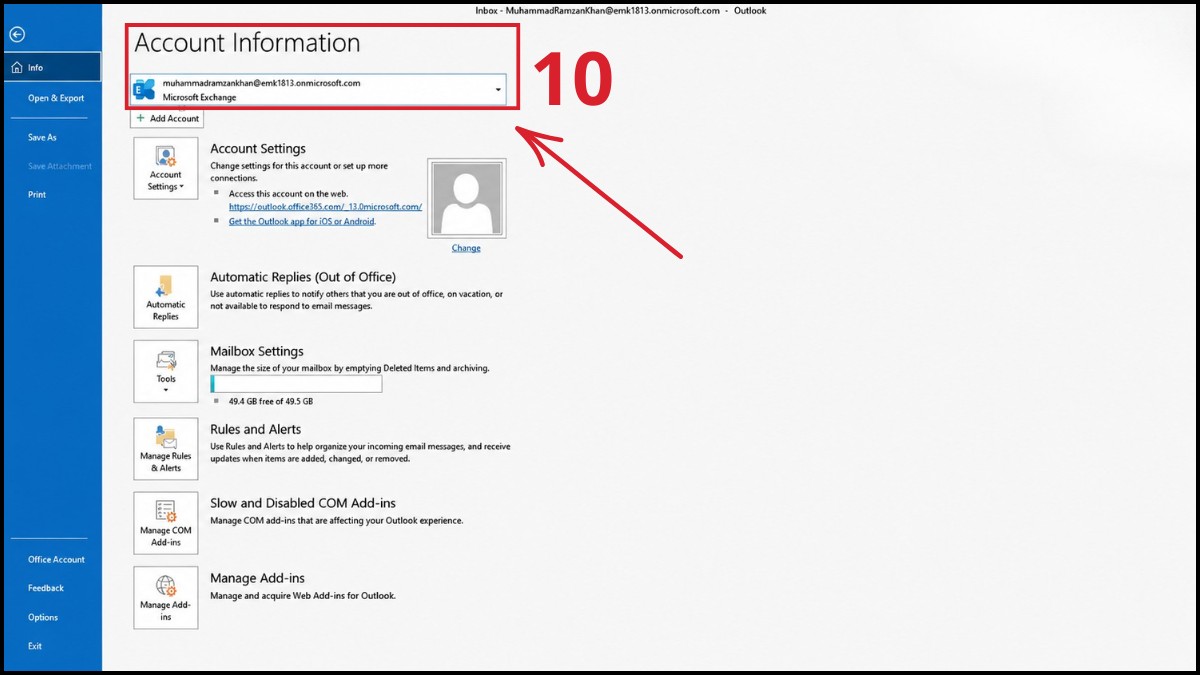This screenshot has height=675, width=1200.
Task: Go back using the circled arrow icon
Action: pos(16,34)
